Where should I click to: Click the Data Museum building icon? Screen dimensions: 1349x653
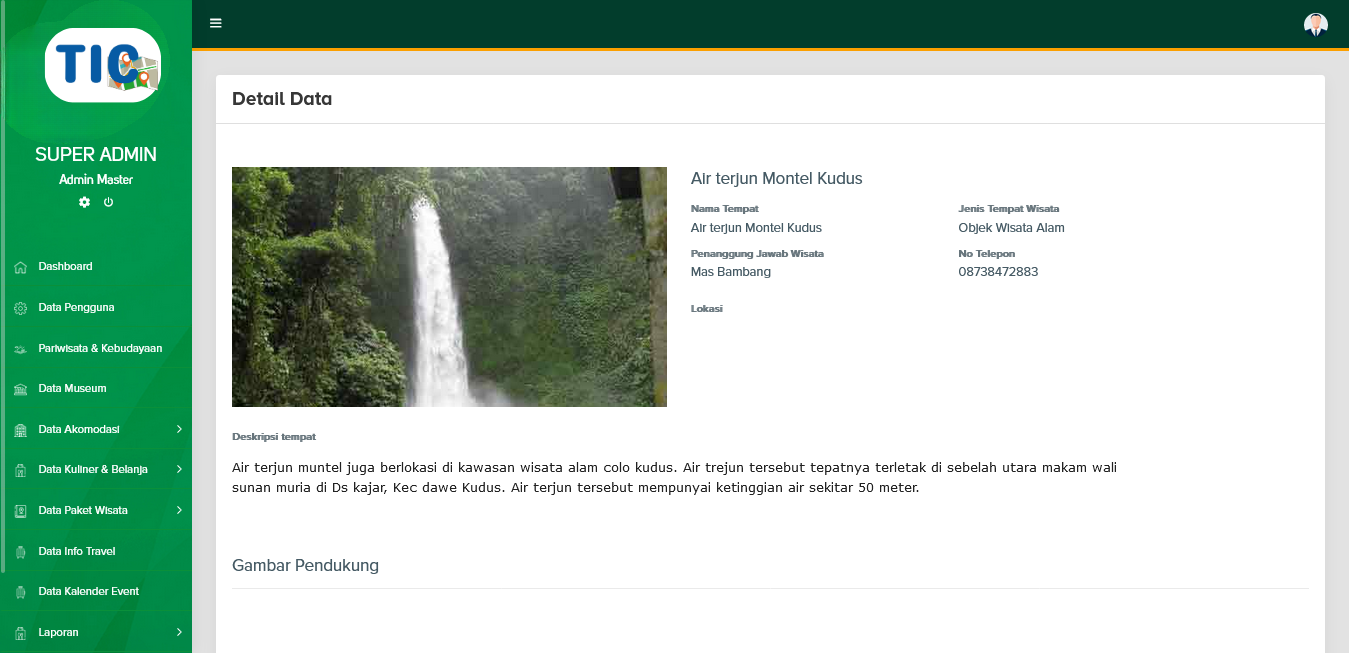(x=20, y=389)
